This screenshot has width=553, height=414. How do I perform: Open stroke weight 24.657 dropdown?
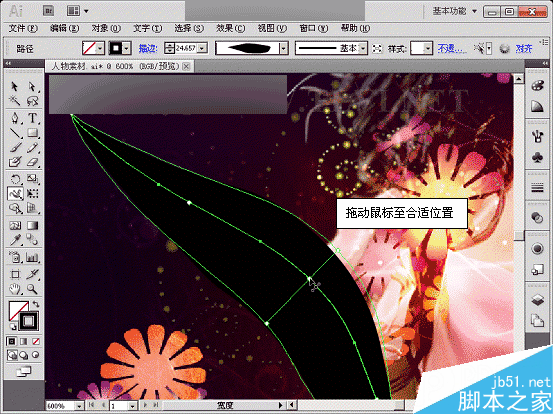(202, 48)
